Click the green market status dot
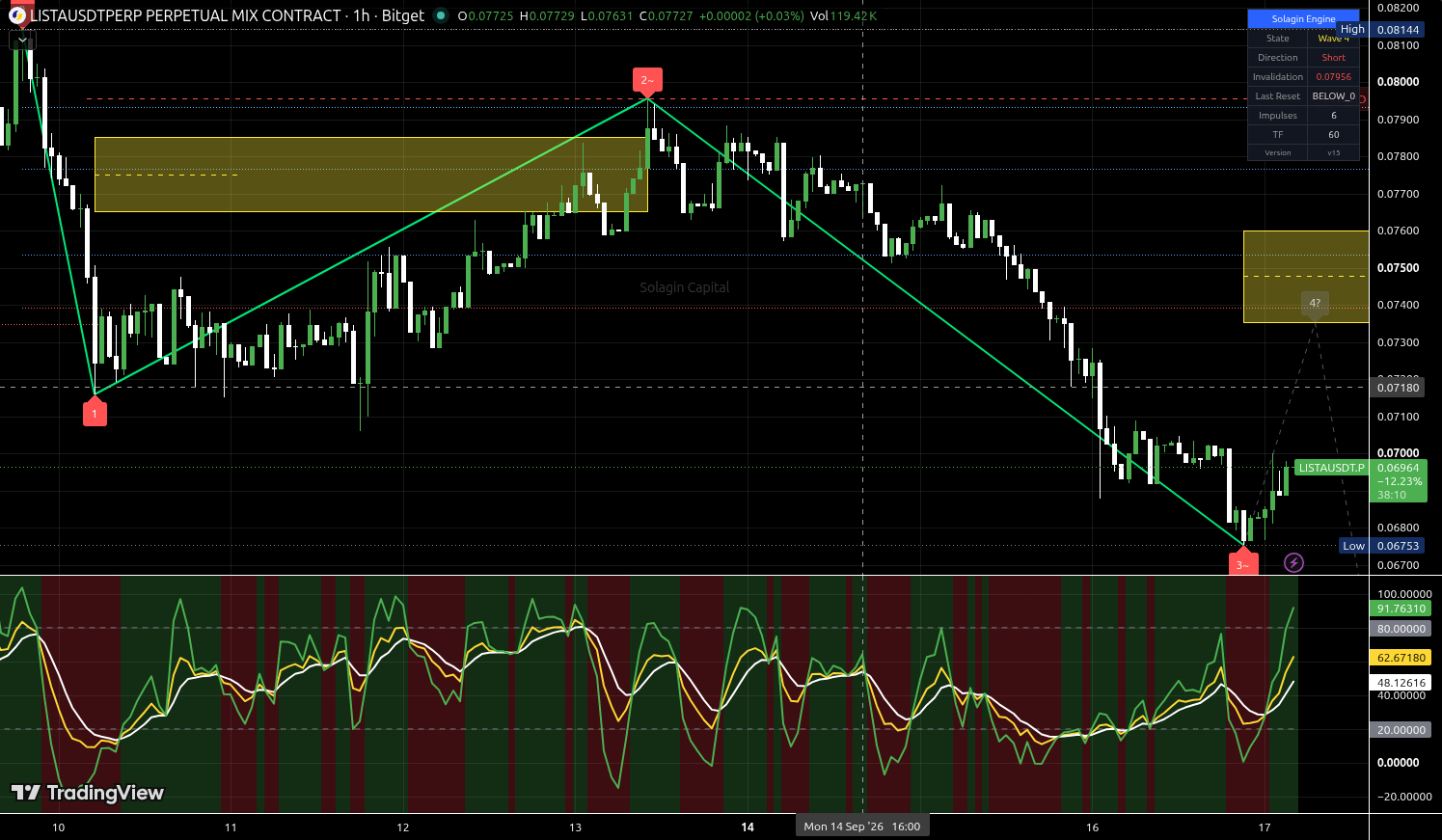The image size is (1442, 840). 441,15
